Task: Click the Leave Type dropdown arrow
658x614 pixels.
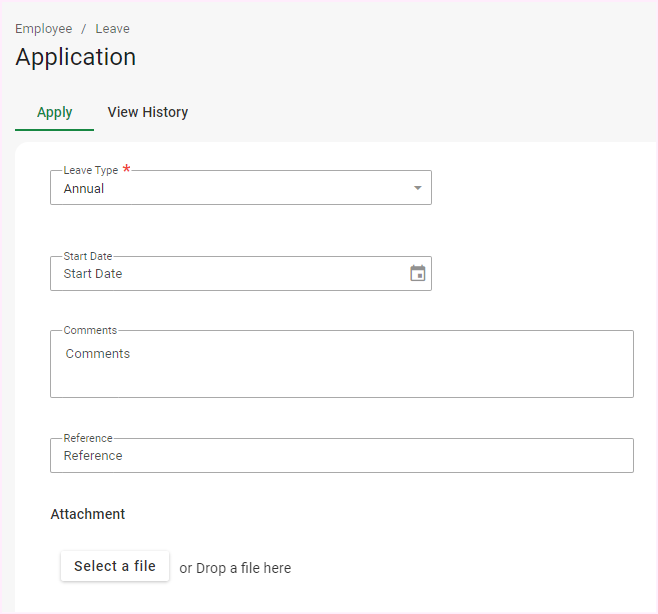Action: click(417, 188)
